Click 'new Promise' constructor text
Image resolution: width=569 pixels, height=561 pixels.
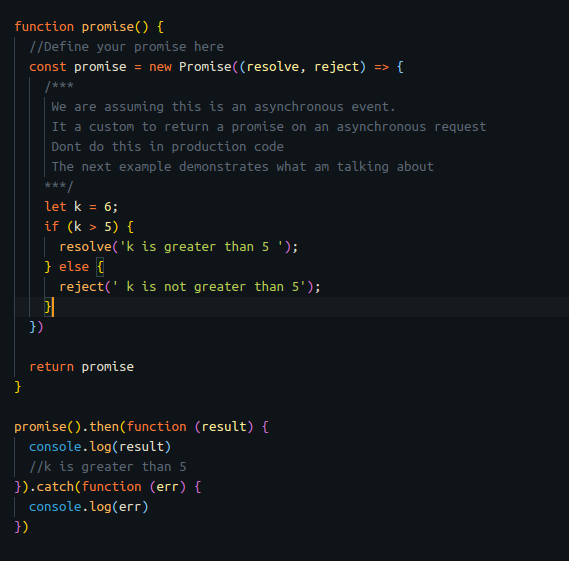(190, 67)
